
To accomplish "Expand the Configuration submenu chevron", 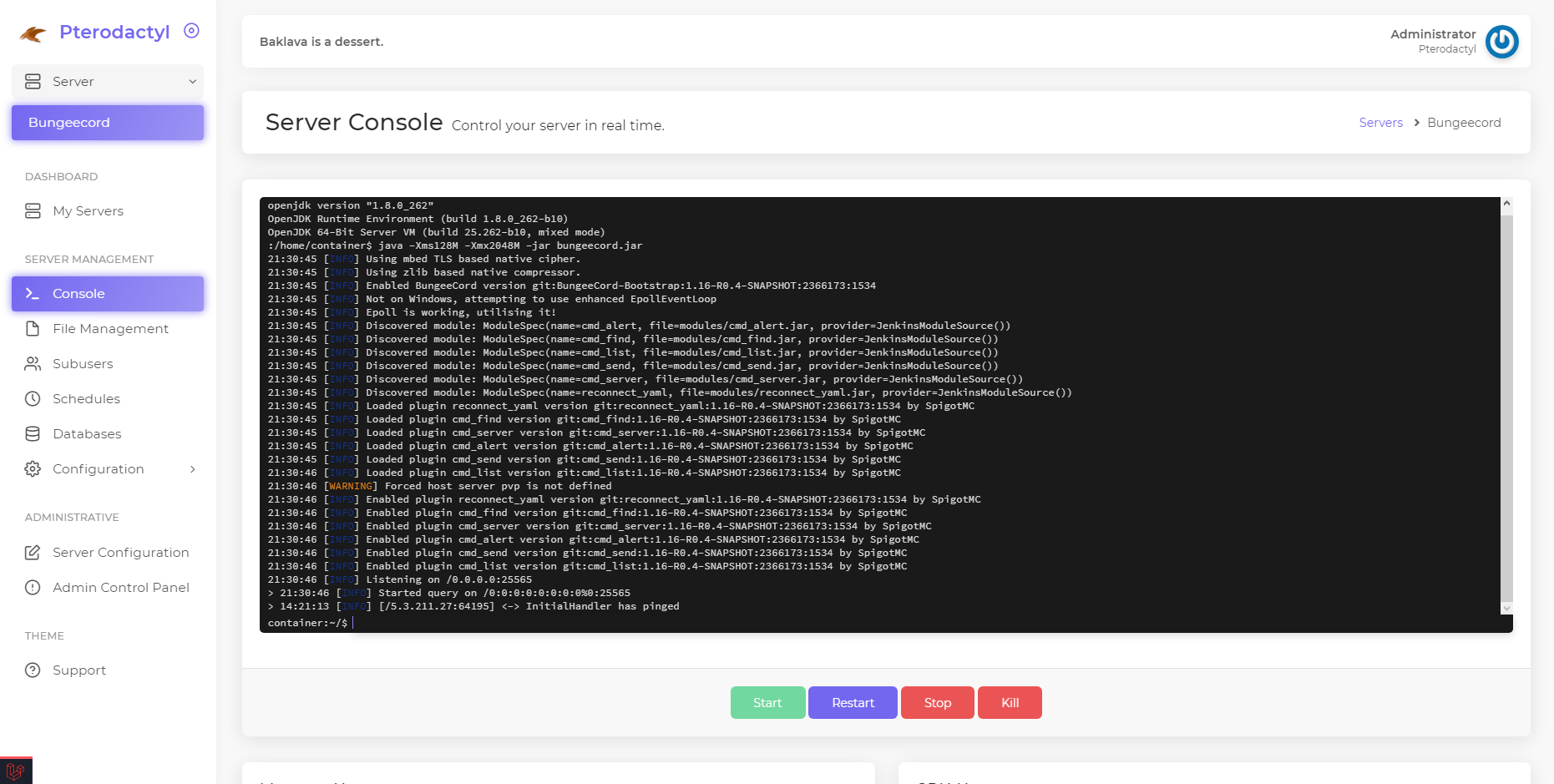I will click(x=193, y=469).
